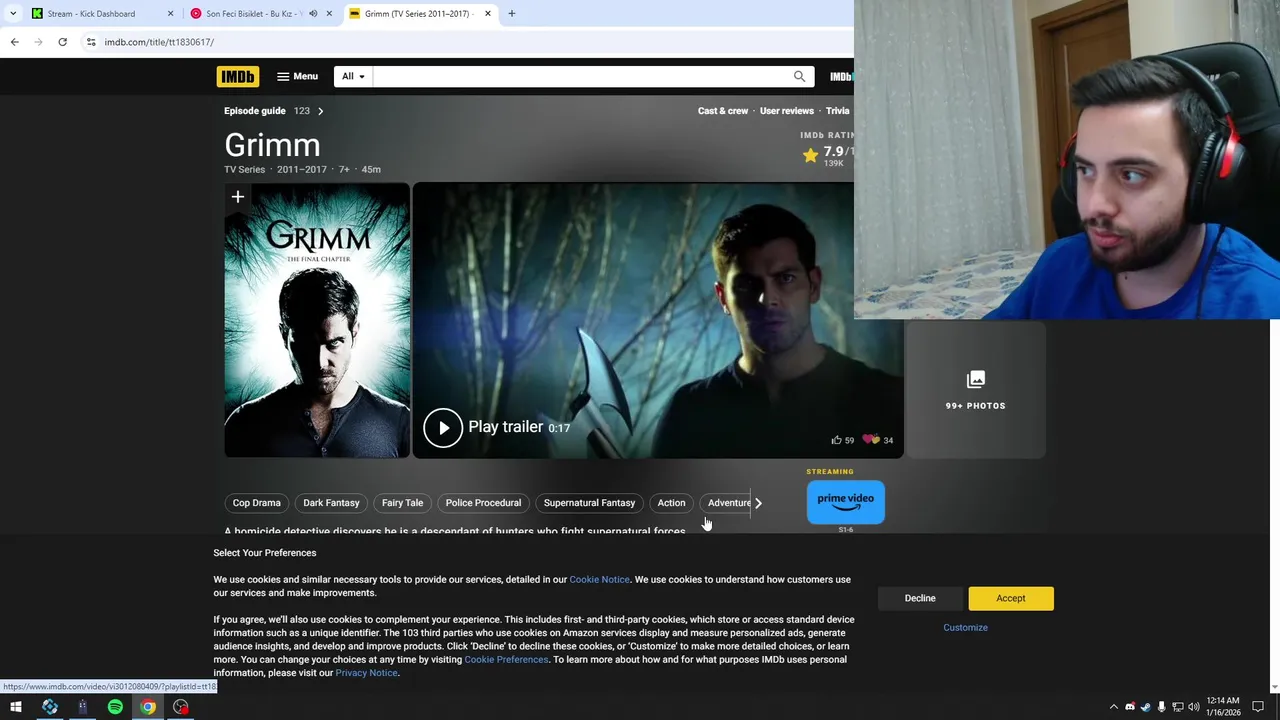Show more genres with right chevron
The image size is (1280, 720).
(758, 503)
